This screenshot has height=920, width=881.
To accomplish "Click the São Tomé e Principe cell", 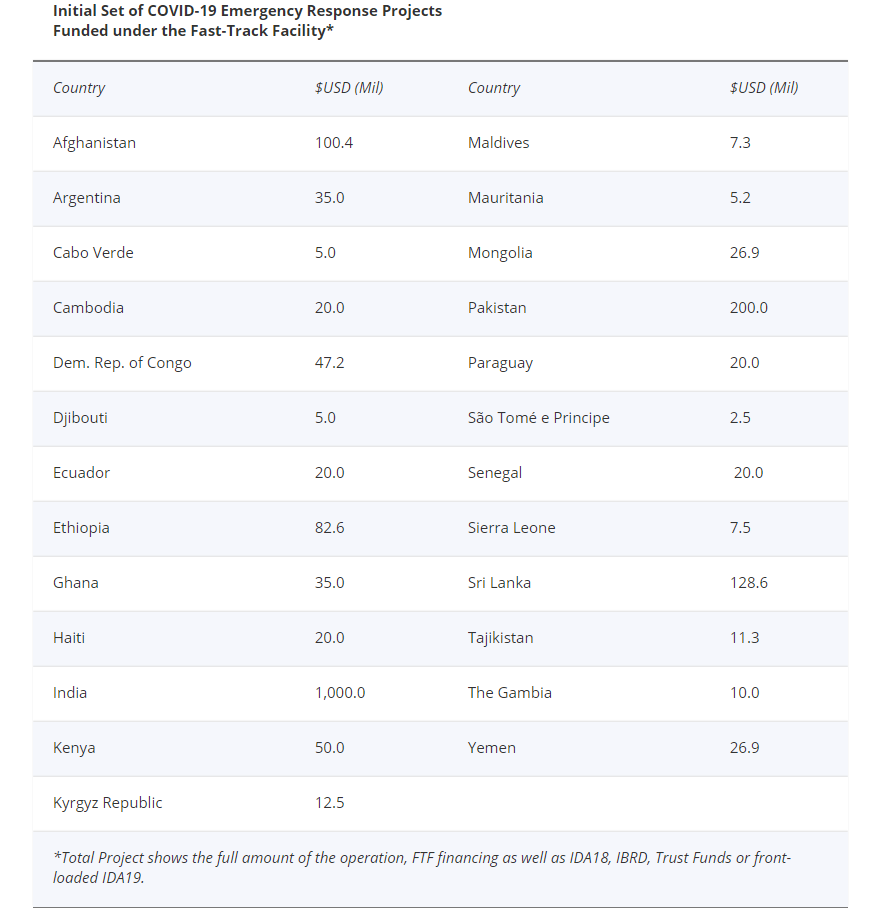I will coord(538,418).
